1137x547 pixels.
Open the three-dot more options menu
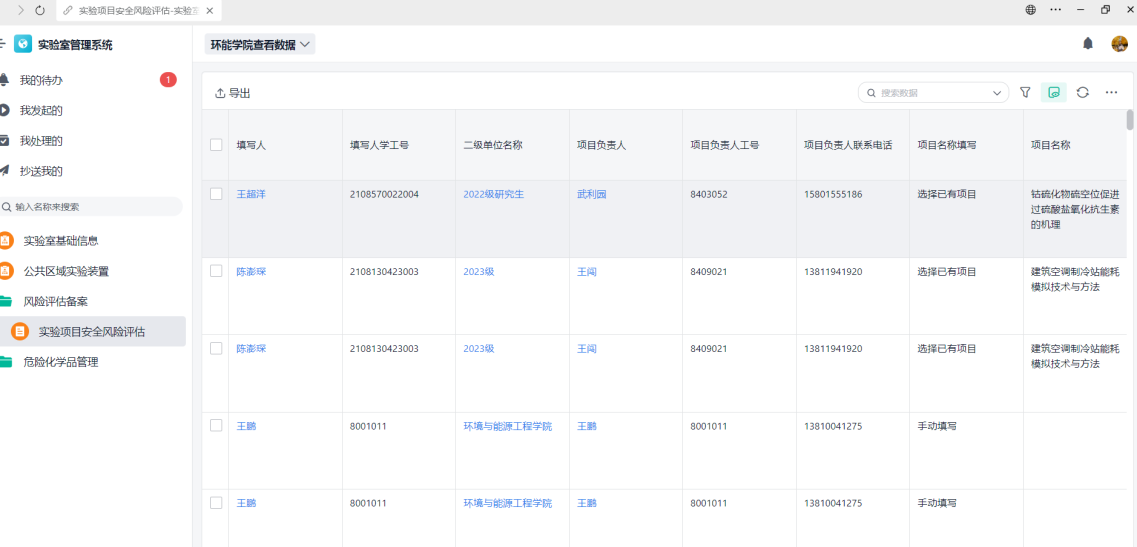point(1111,92)
